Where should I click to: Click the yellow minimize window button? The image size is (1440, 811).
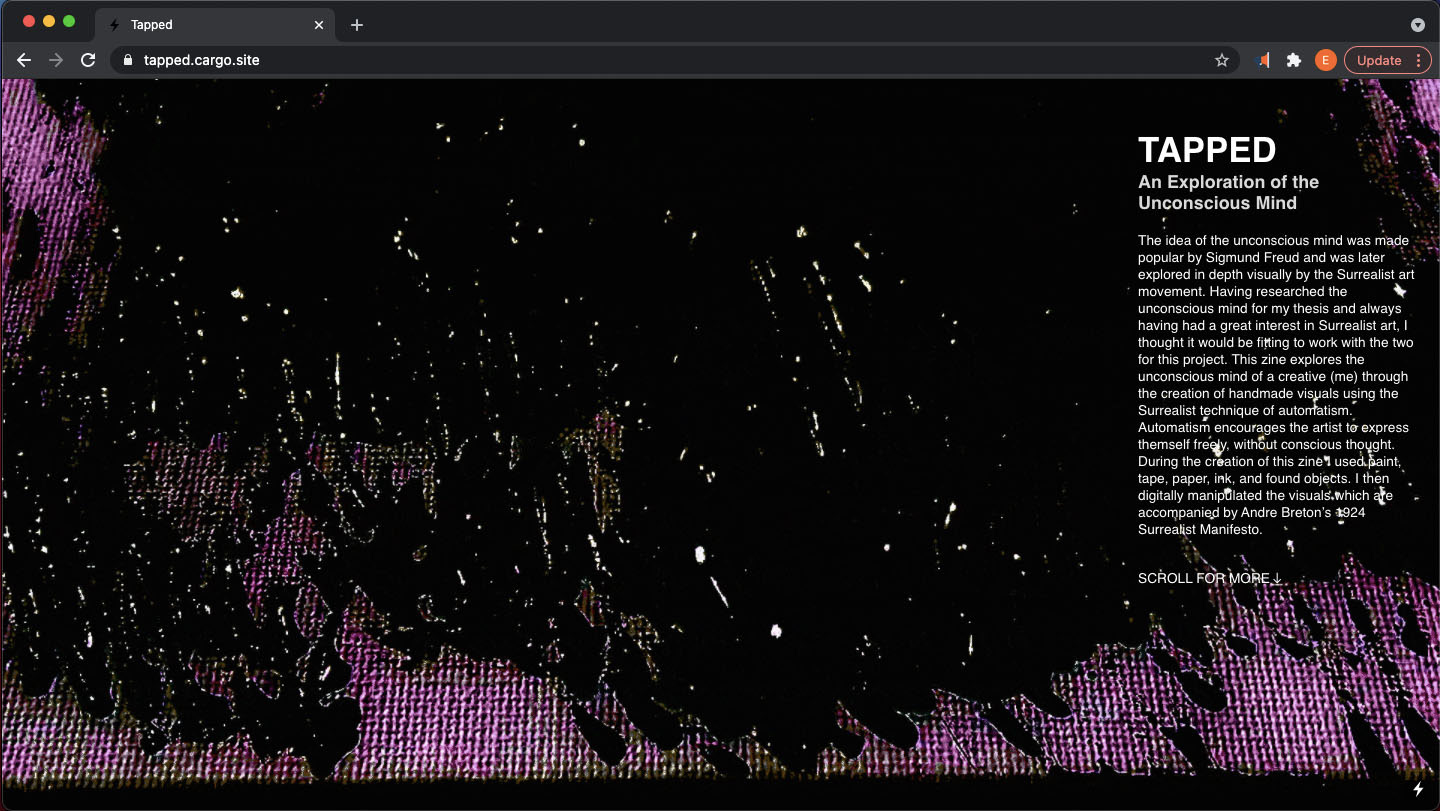[48, 21]
